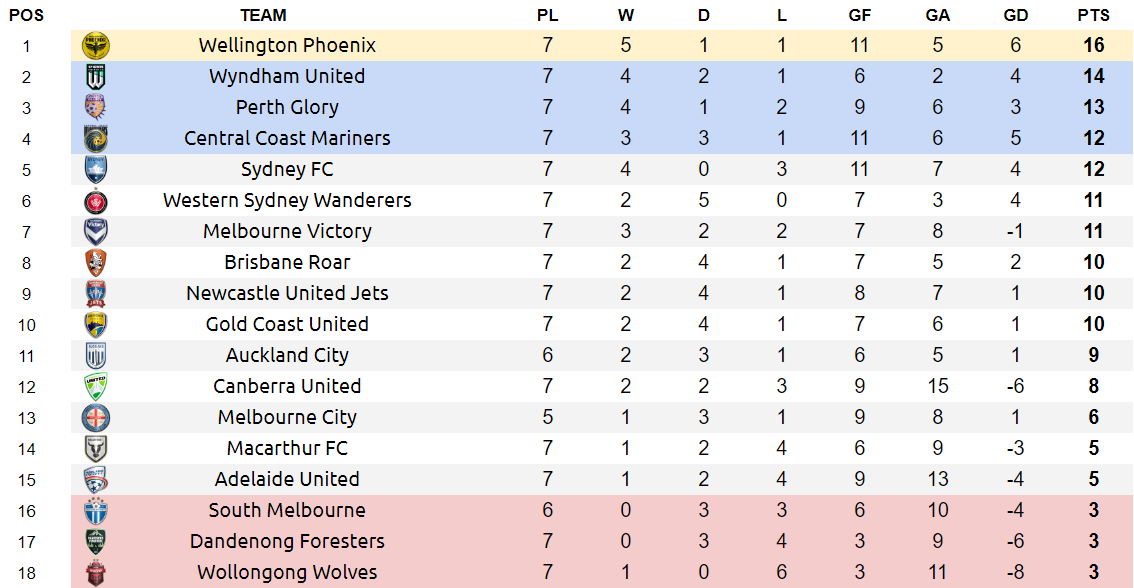Image resolution: width=1134 pixels, height=588 pixels.
Task: Click the Wyndham United club badge
Action: [96, 77]
